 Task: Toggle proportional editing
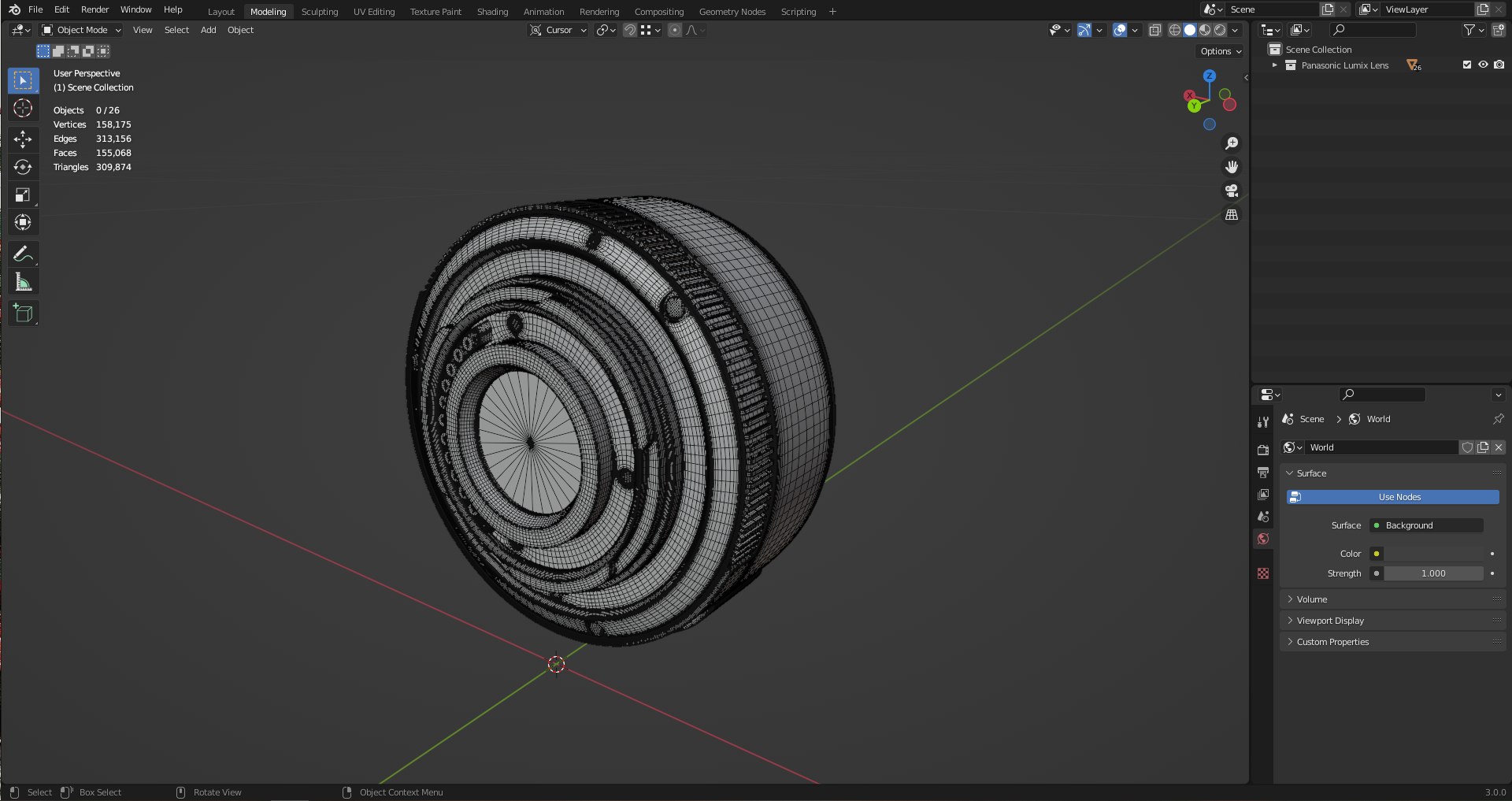click(x=675, y=30)
